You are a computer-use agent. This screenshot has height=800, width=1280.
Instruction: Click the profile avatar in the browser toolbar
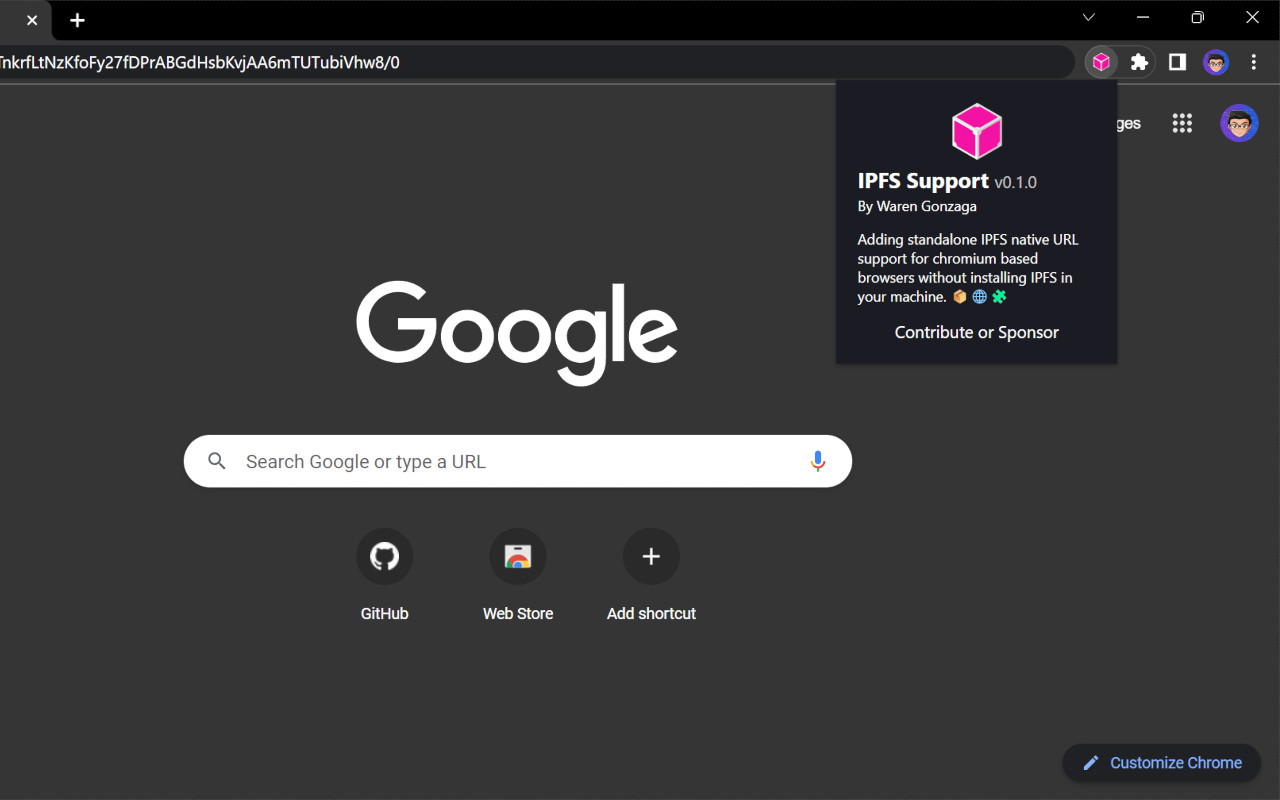[1215, 61]
